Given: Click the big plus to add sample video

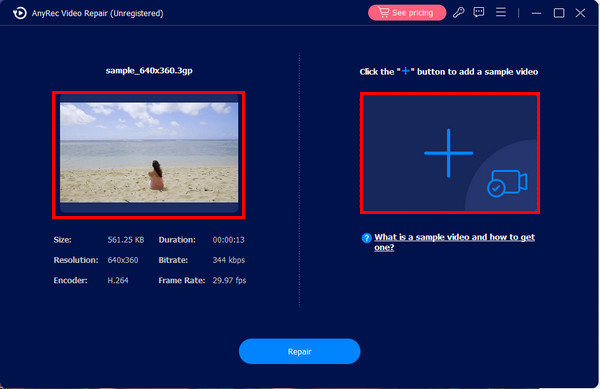Looking at the screenshot, I should tap(448, 153).
